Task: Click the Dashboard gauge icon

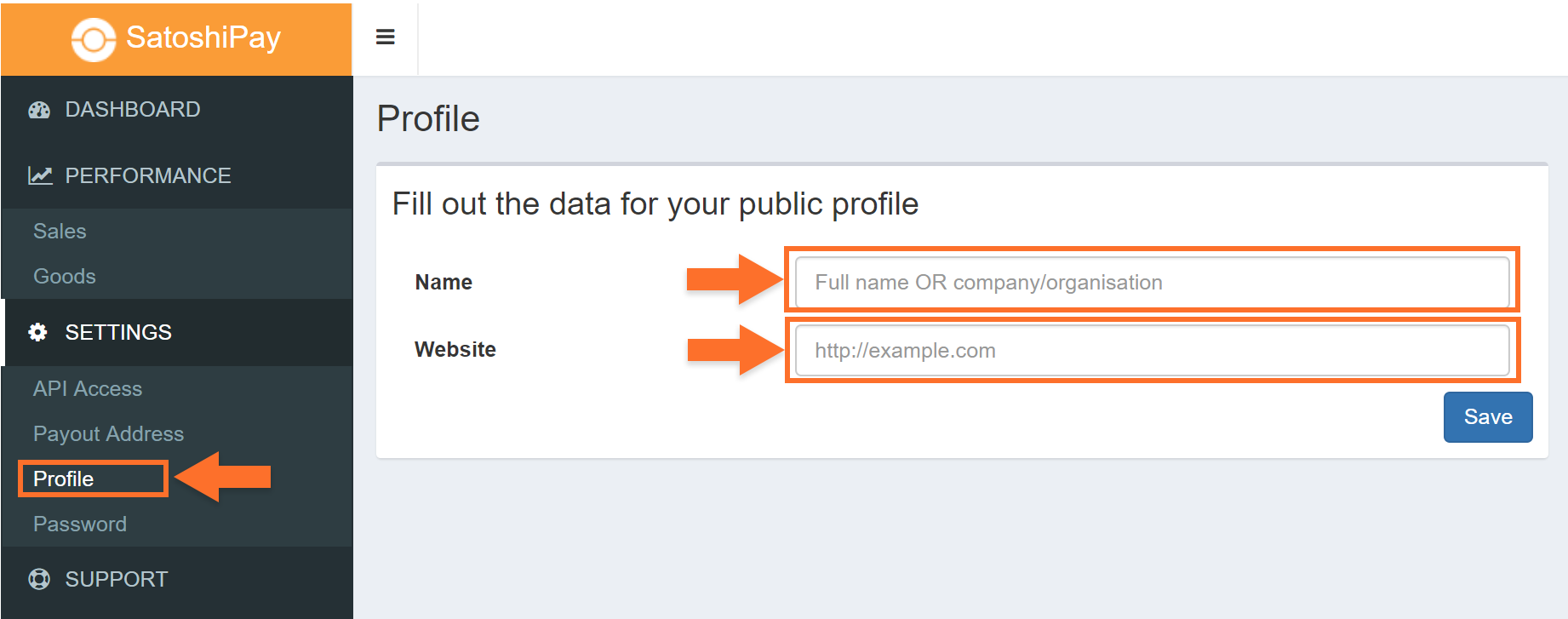Action: [39, 110]
